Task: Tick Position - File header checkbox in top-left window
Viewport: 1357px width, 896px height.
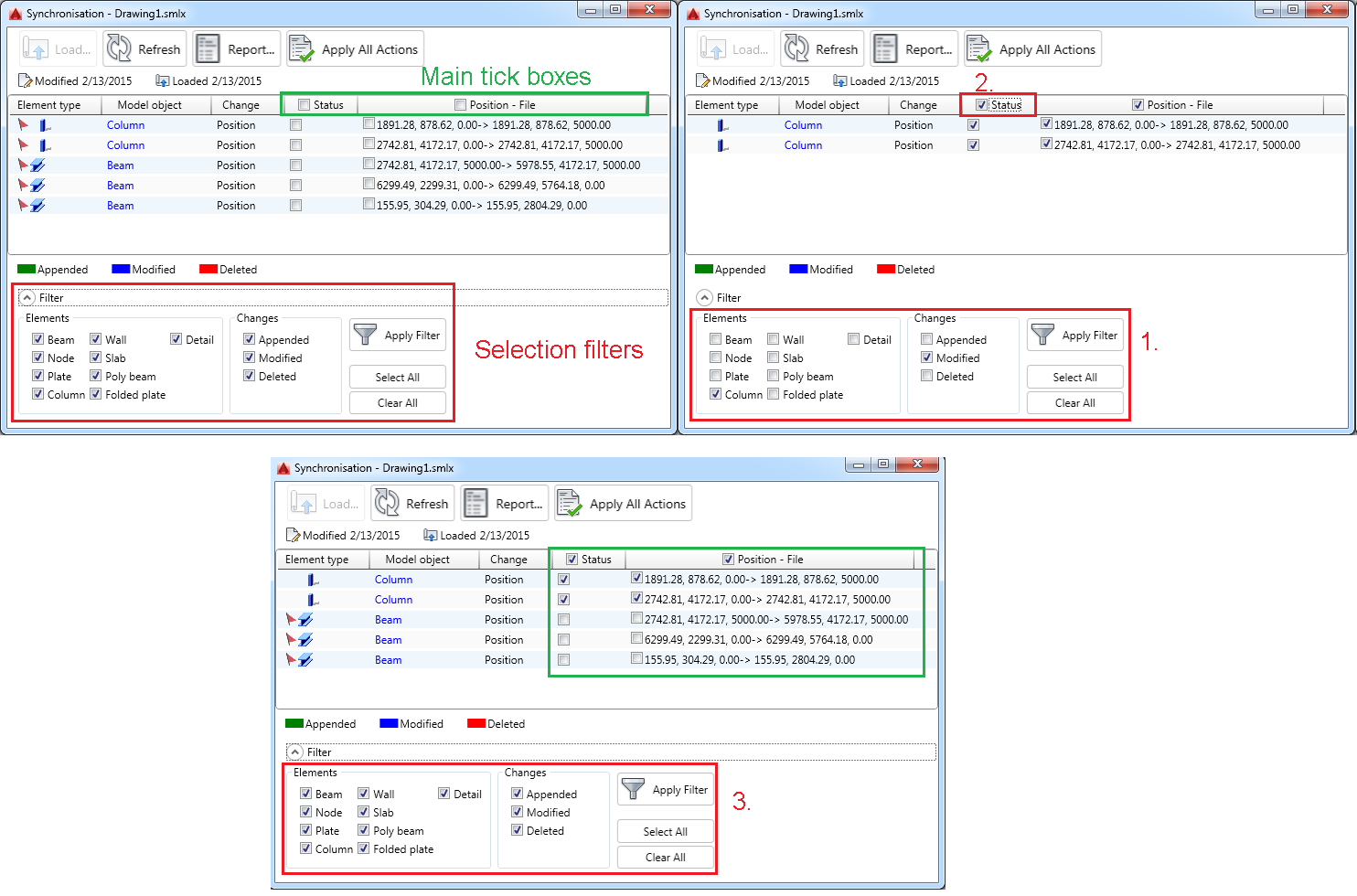Action: 461,105
